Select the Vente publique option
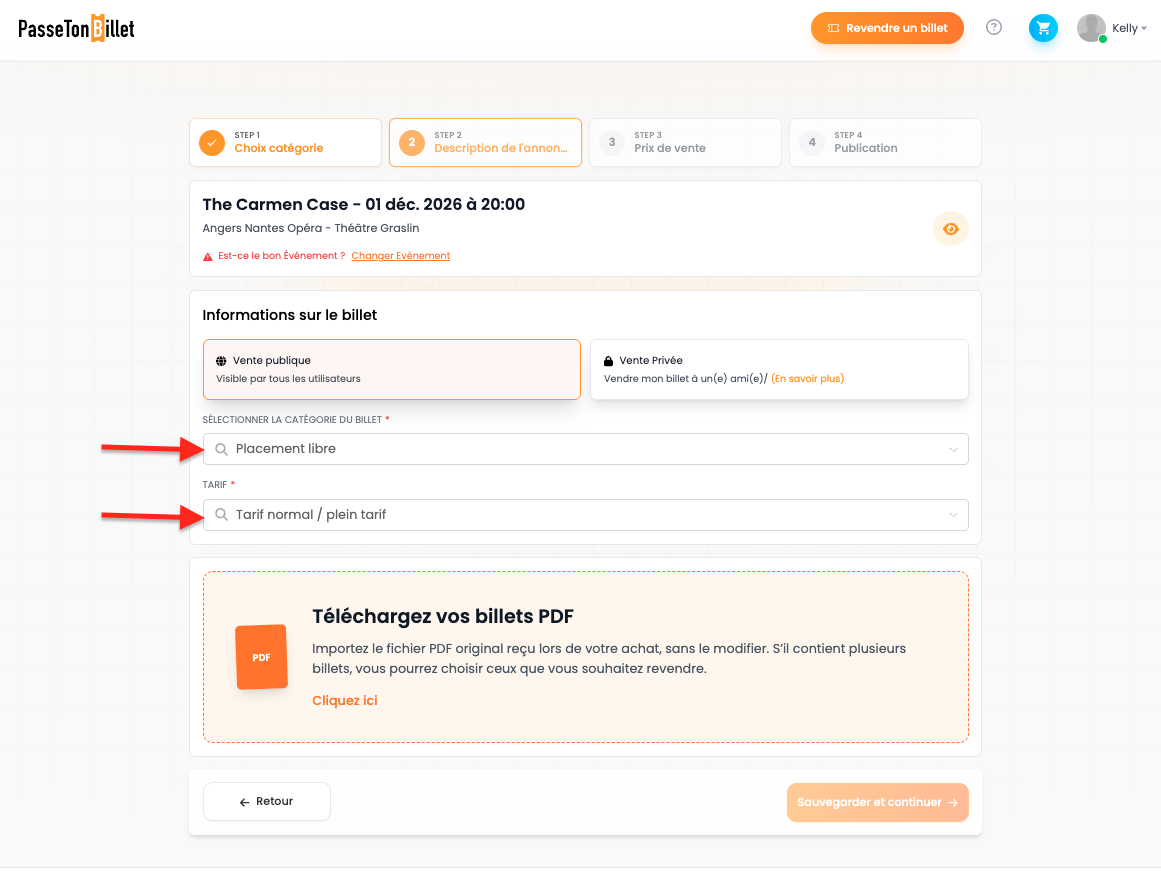1161x892 pixels. [392, 369]
